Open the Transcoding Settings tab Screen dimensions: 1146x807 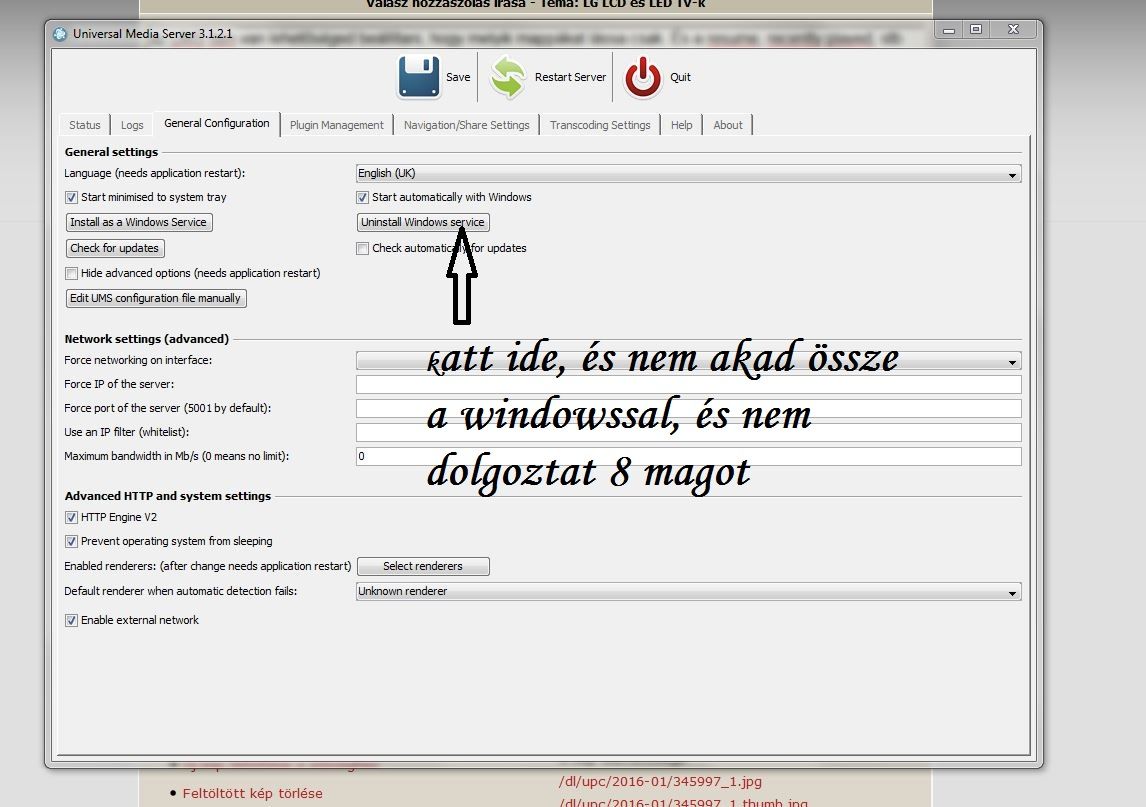(x=600, y=125)
